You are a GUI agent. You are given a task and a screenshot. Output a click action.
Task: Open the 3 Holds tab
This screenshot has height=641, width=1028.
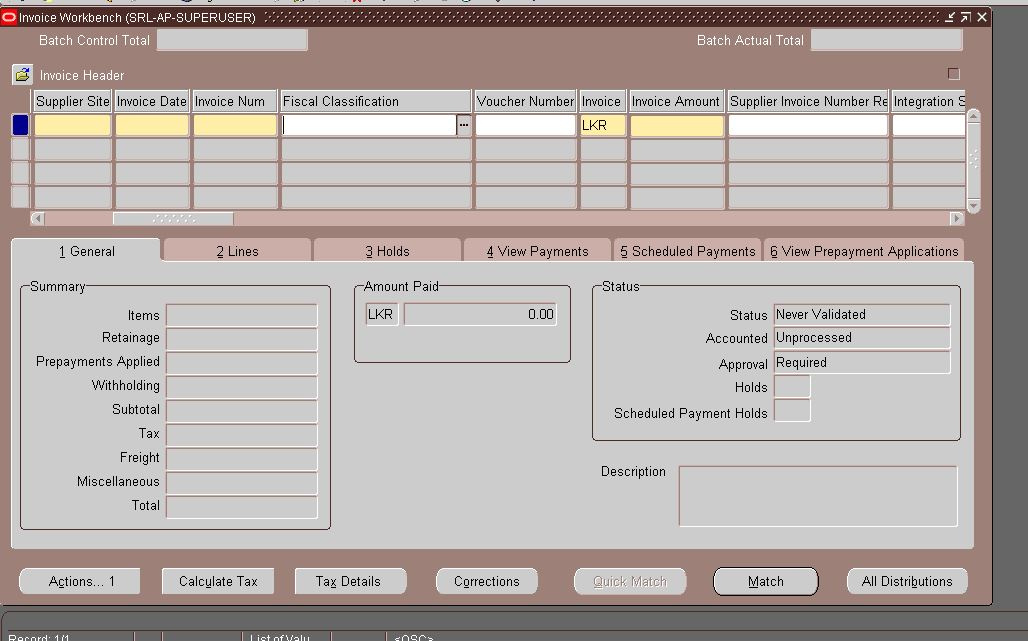point(387,251)
